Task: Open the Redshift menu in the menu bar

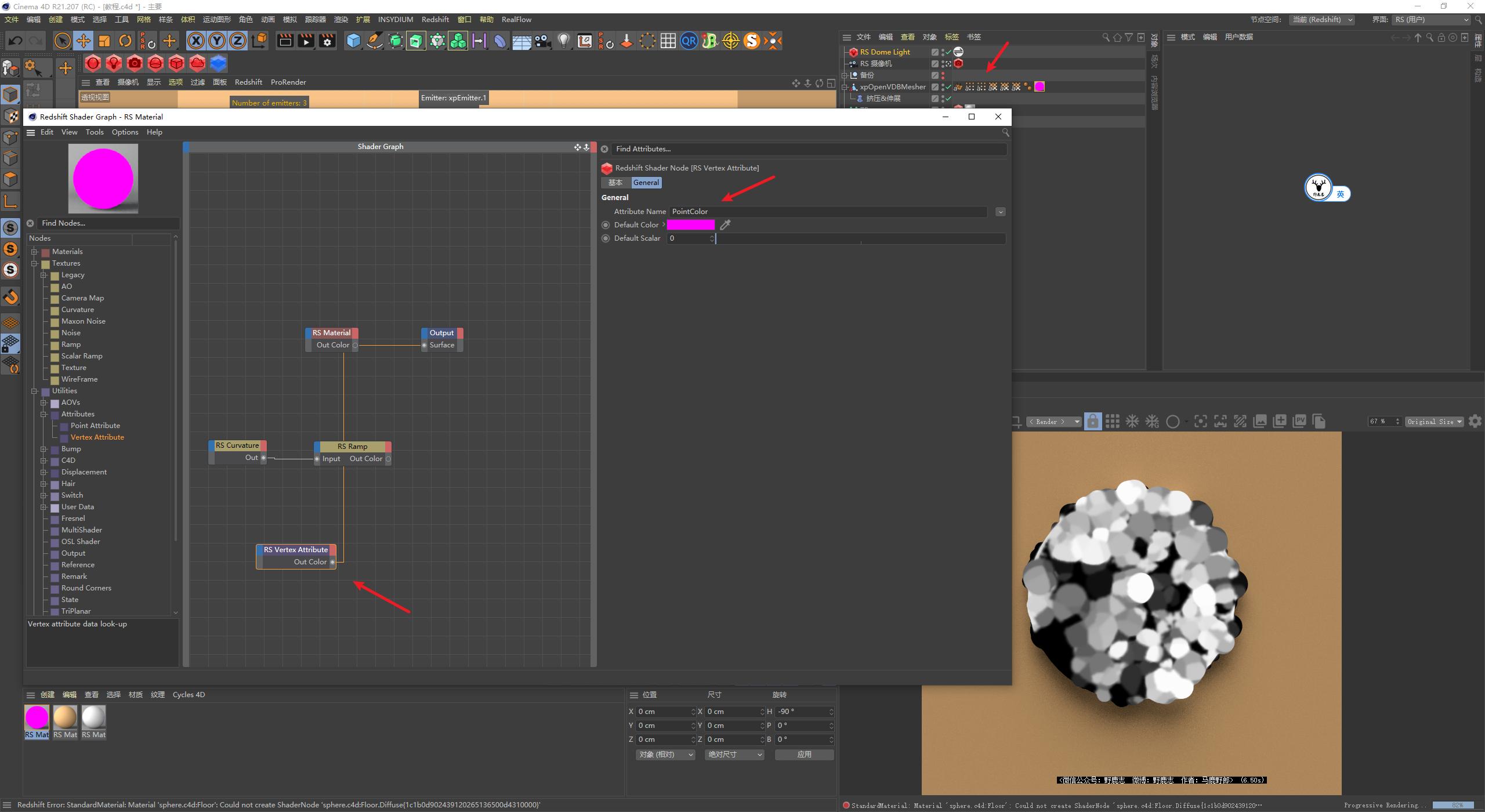Action: tap(435, 19)
